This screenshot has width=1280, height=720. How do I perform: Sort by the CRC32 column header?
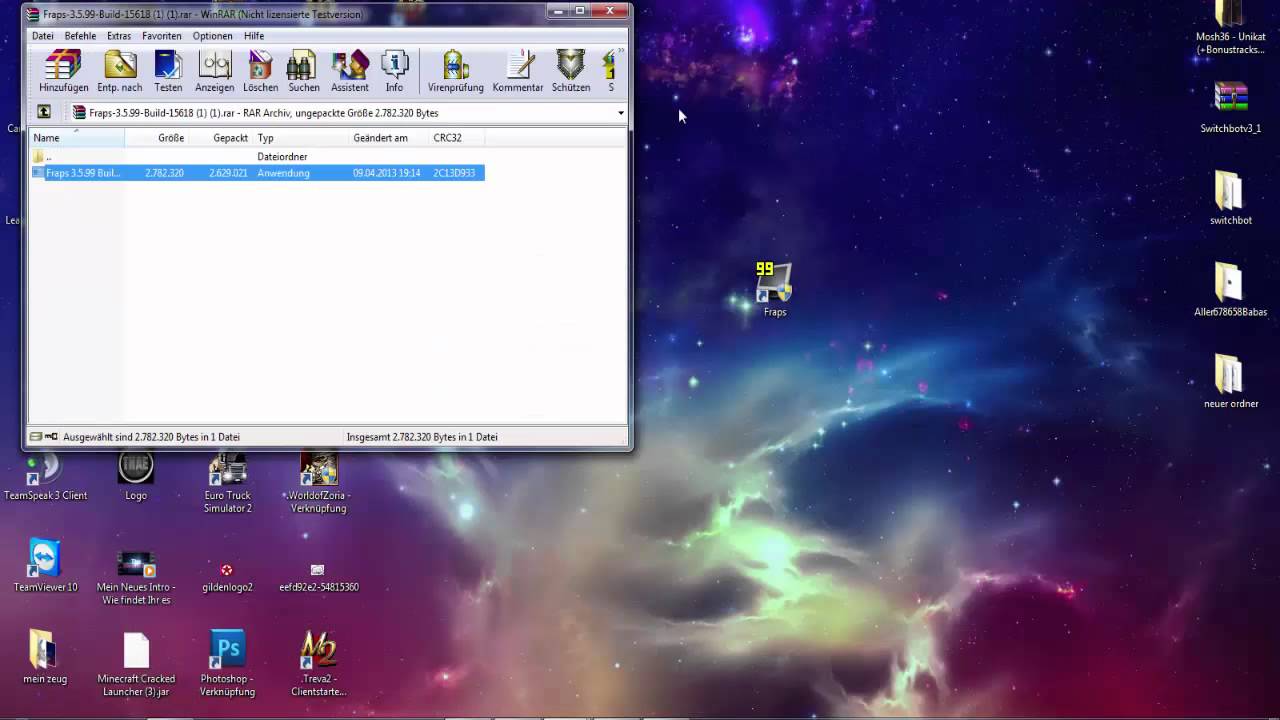pyautogui.click(x=457, y=138)
